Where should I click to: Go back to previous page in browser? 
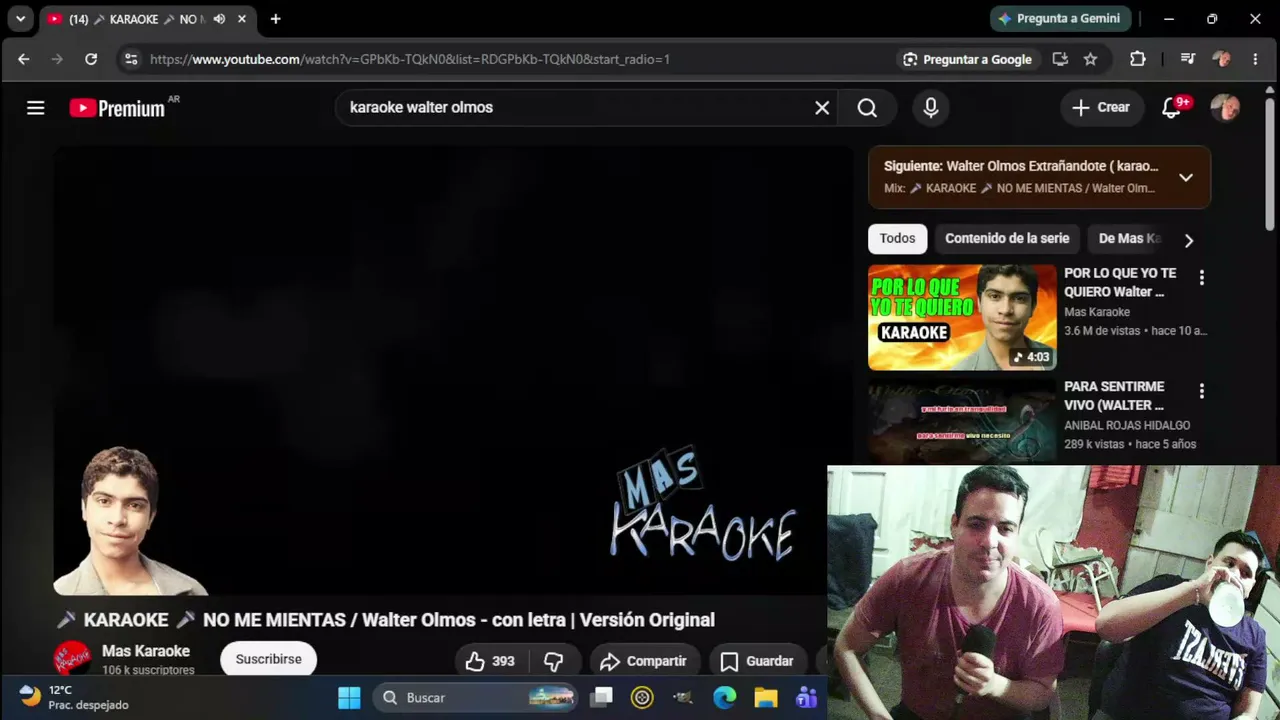coord(24,59)
